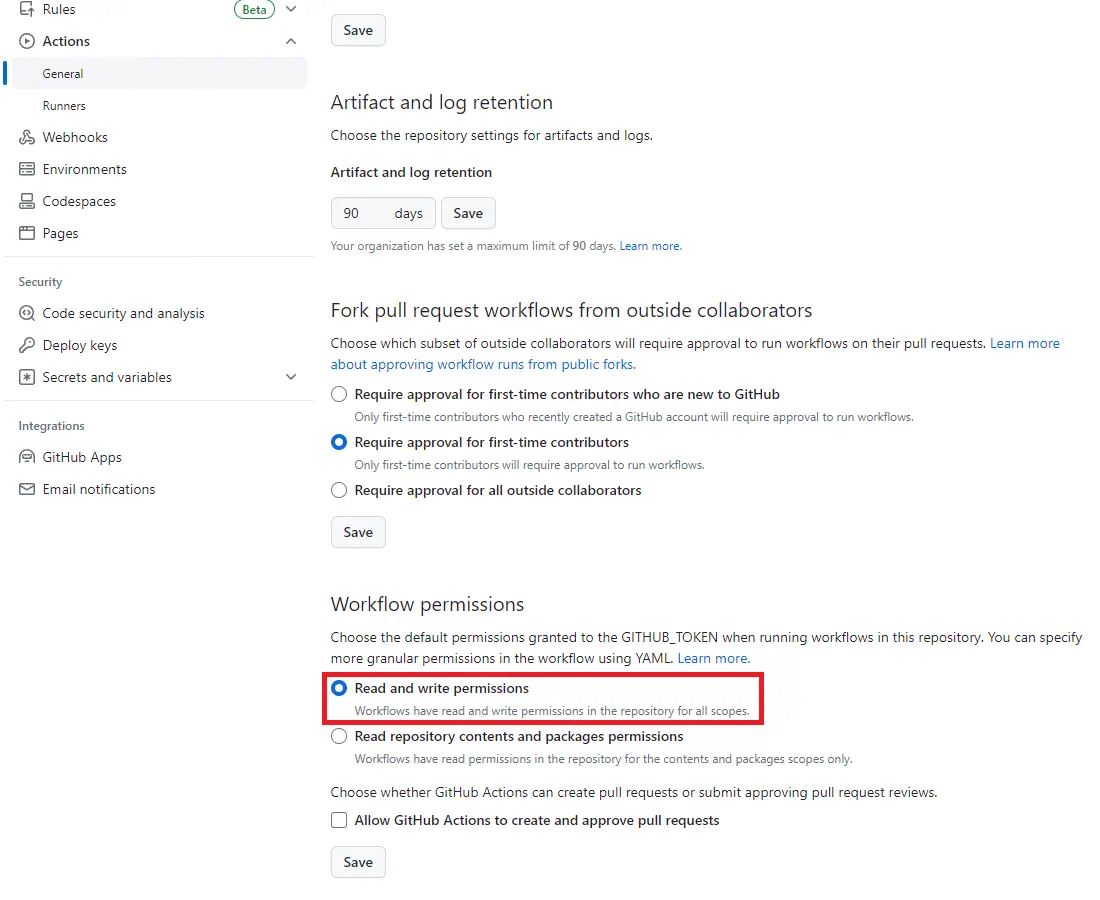
Task: Click the Code security and analysis icon
Action: 27,313
